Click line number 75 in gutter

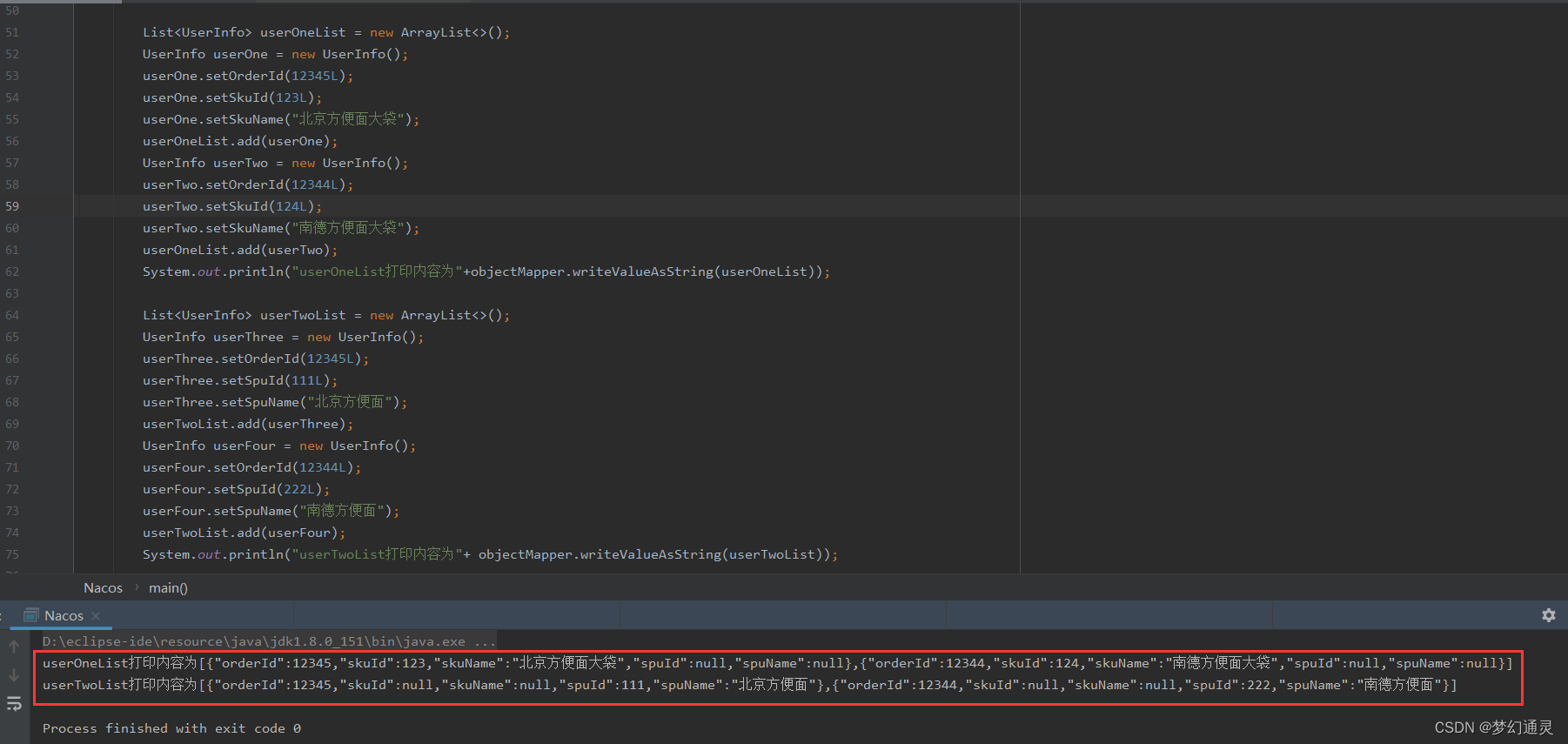pos(12,554)
